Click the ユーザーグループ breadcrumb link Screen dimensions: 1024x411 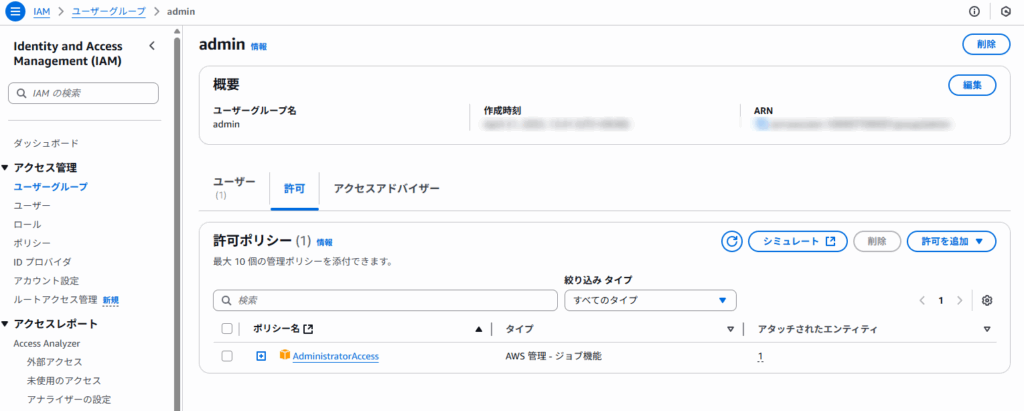(x=108, y=12)
